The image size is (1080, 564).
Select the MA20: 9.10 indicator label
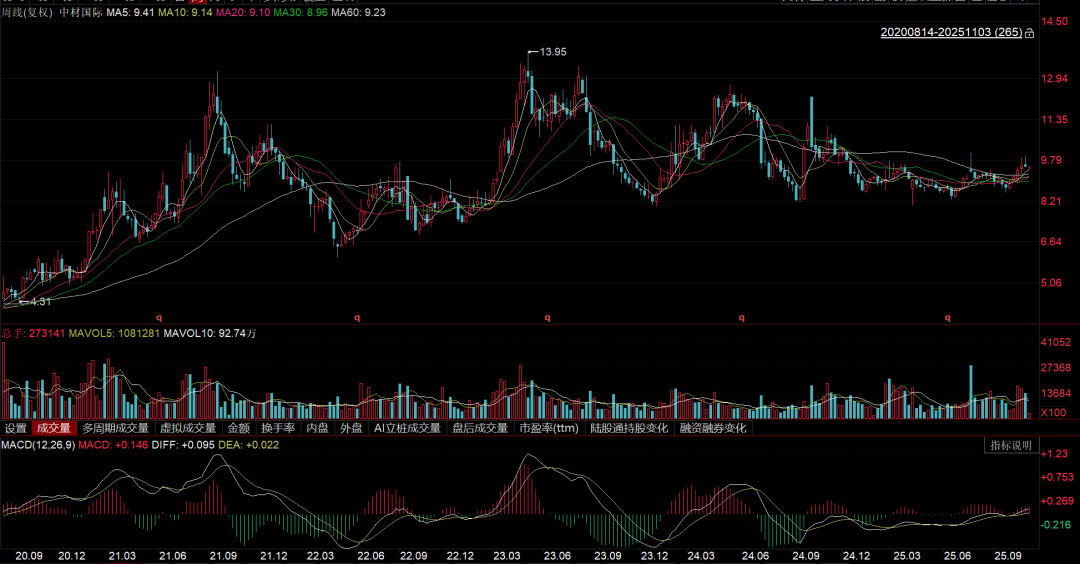pyautogui.click(x=243, y=12)
